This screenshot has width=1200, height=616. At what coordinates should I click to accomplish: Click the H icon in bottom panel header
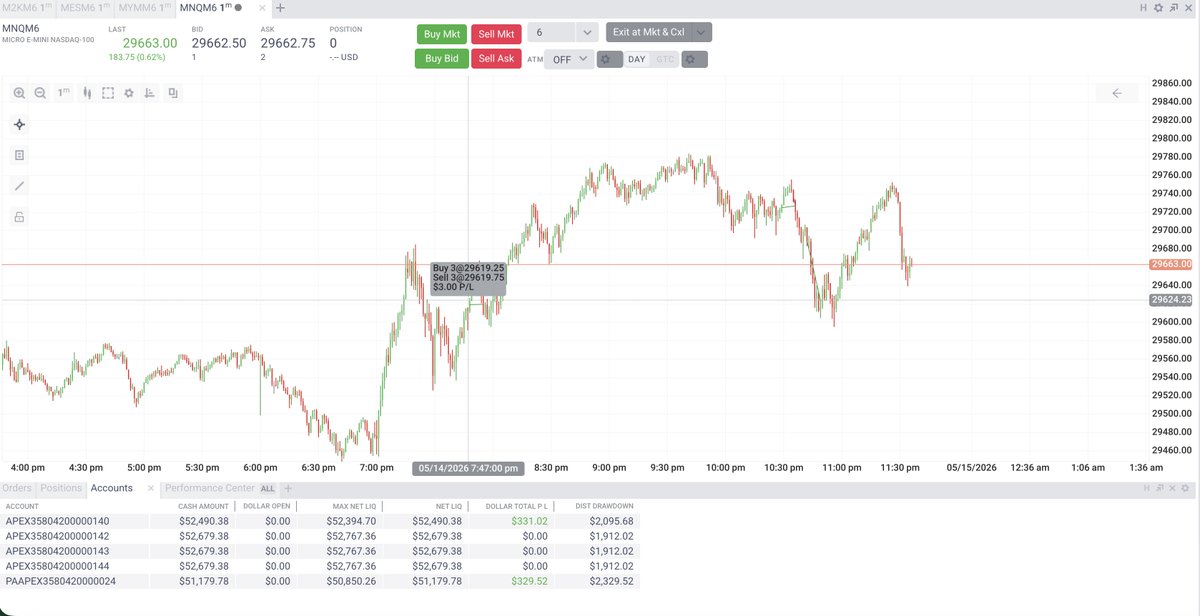1146,488
